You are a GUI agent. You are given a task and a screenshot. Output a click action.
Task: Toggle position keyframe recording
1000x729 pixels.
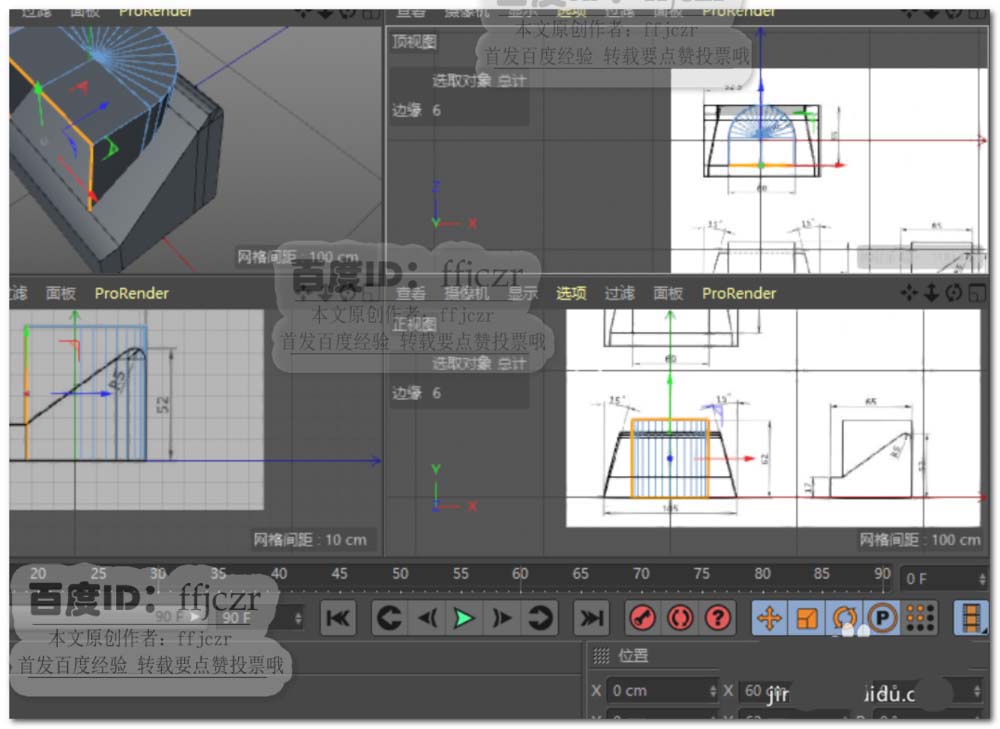click(x=769, y=619)
